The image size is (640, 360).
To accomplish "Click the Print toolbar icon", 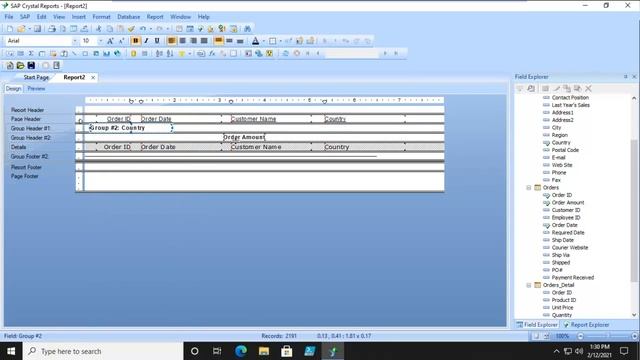I will 52,29.
